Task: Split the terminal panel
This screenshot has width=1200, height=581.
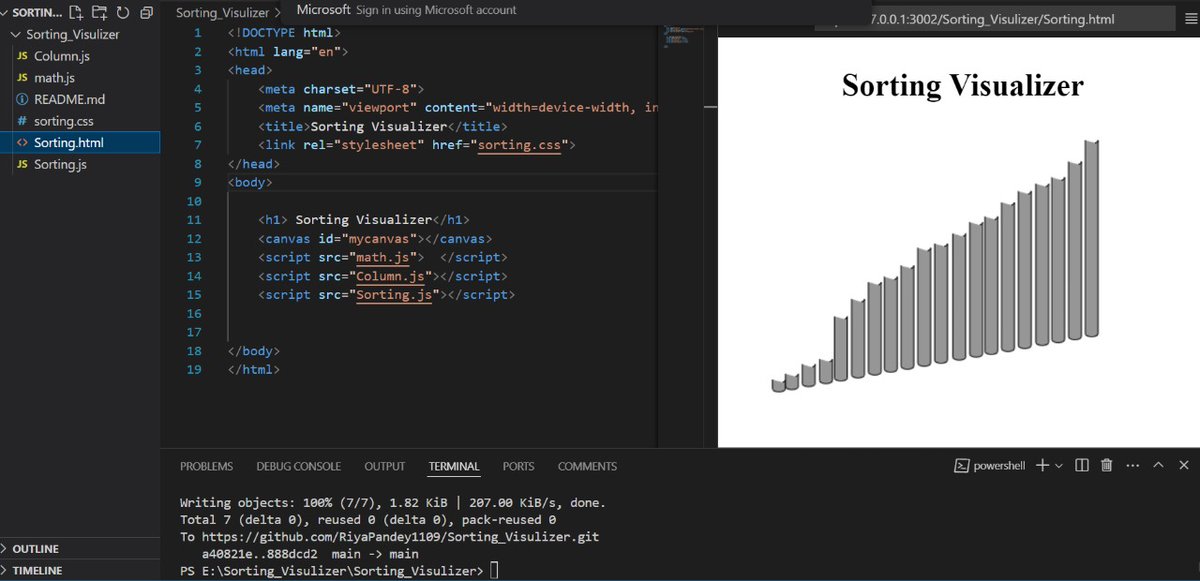Action: point(1082,466)
